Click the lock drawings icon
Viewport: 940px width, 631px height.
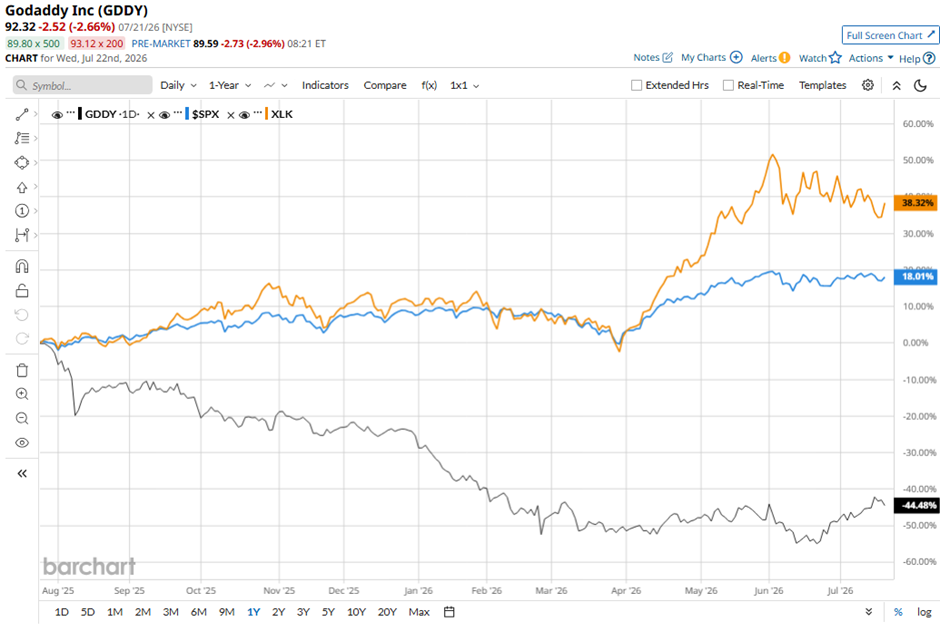pos(22,291)
